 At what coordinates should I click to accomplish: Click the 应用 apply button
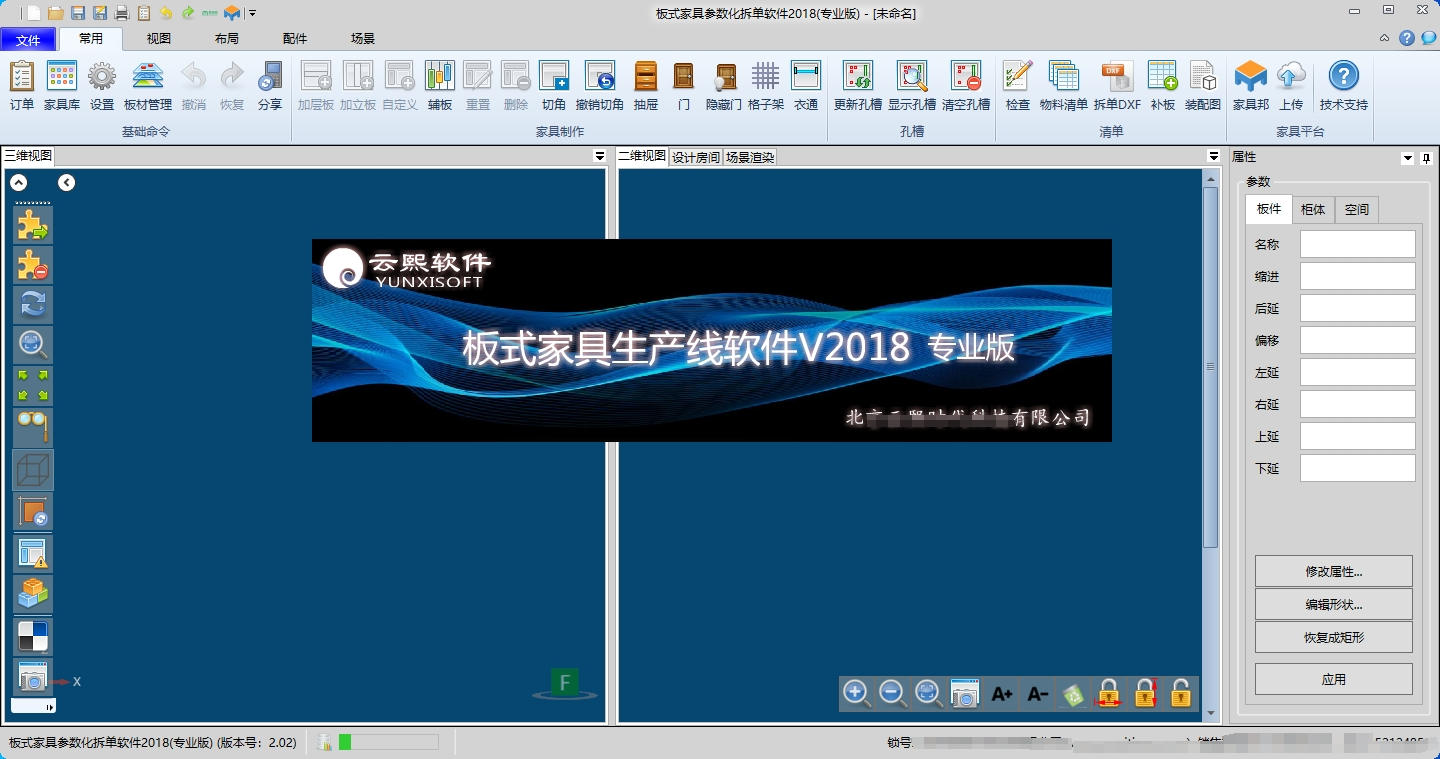coord(1334,679)
